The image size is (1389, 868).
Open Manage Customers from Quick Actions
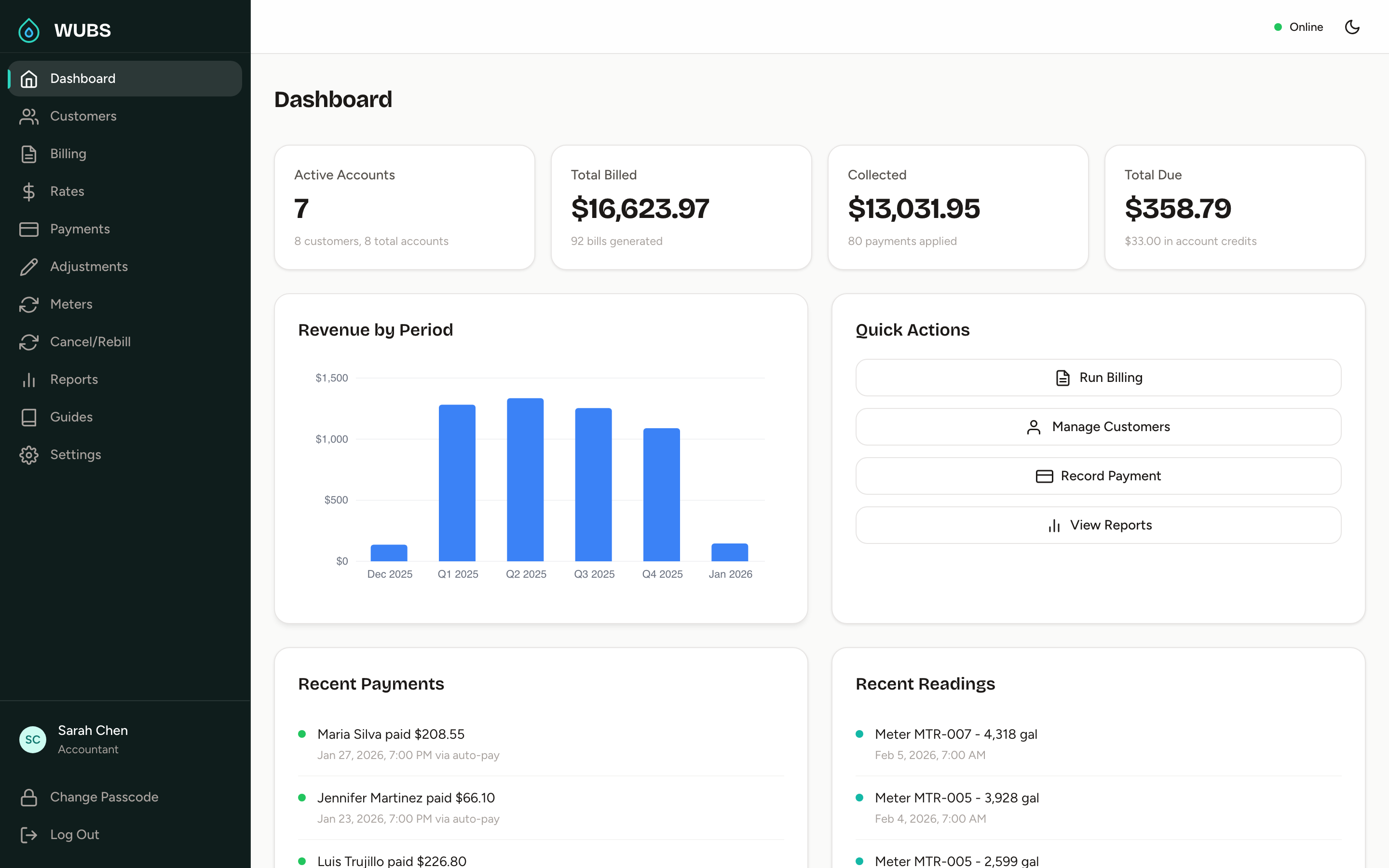(x=1097, y=427)
